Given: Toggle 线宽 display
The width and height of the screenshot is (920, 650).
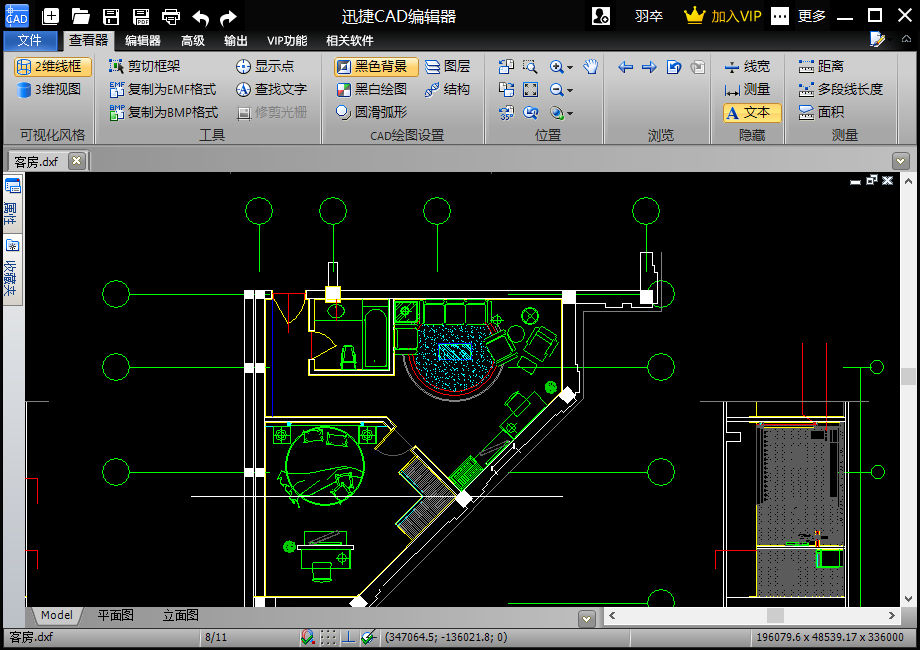Looking at the screenshot, I should pos(746,66).
